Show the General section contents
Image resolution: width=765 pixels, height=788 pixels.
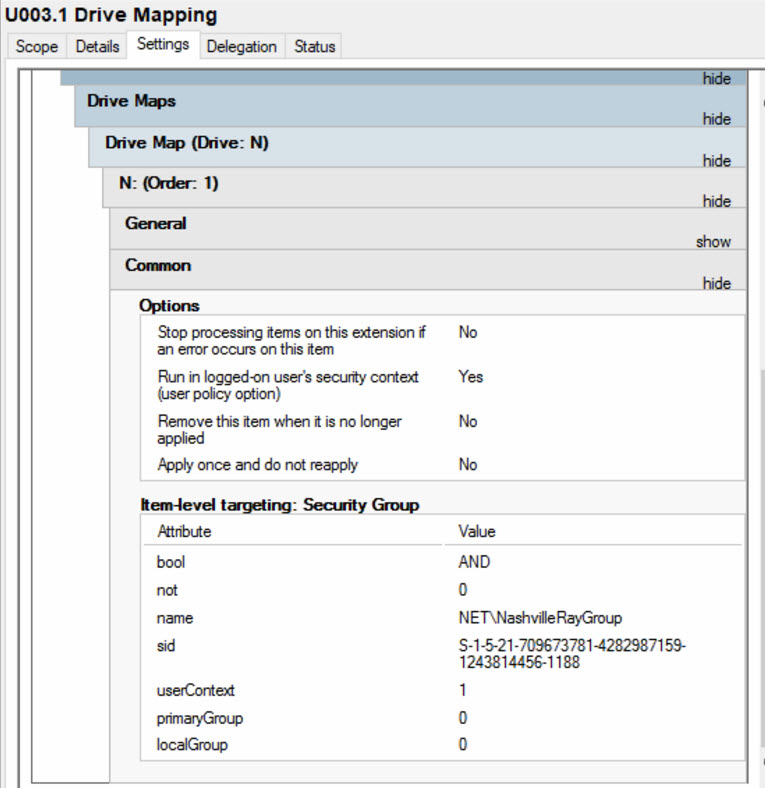point(713,242)
